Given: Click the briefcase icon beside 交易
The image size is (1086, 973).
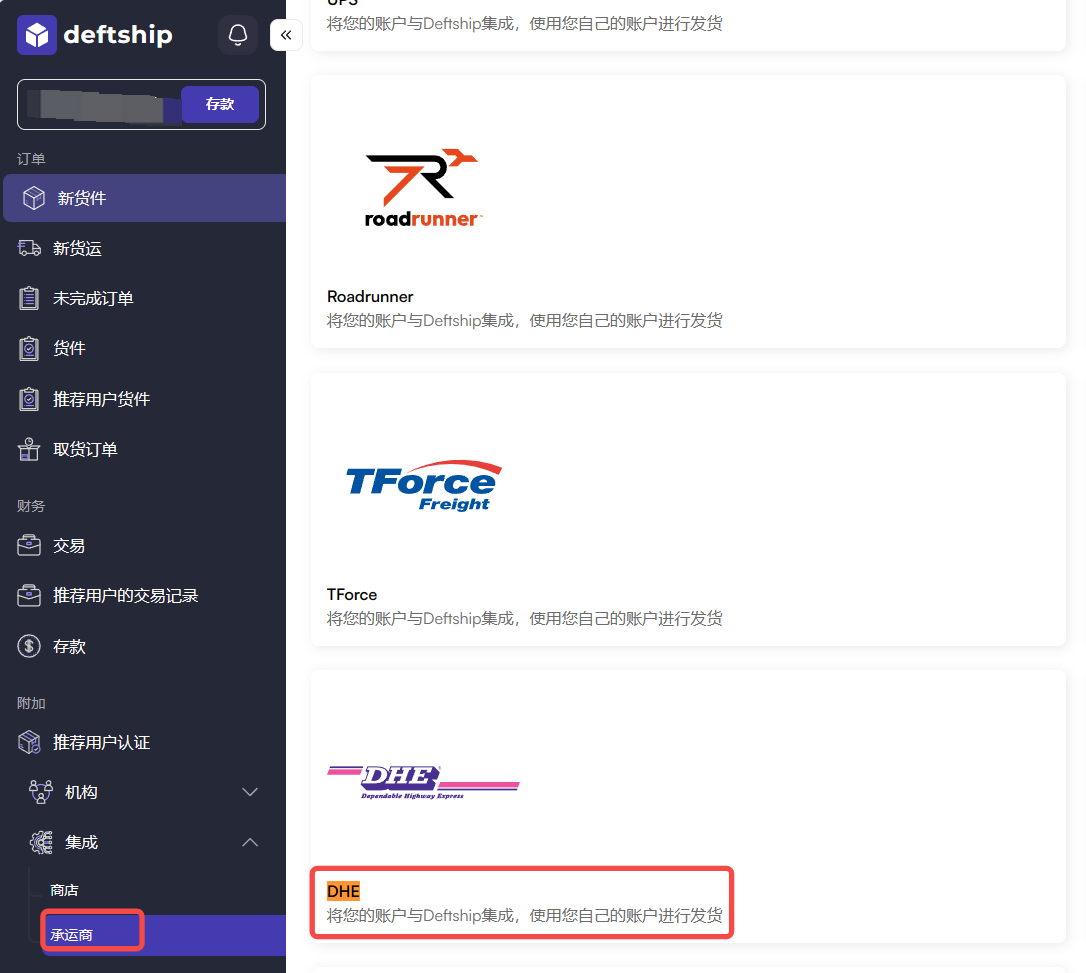Looking at the screenshot, I should (29, 545).
